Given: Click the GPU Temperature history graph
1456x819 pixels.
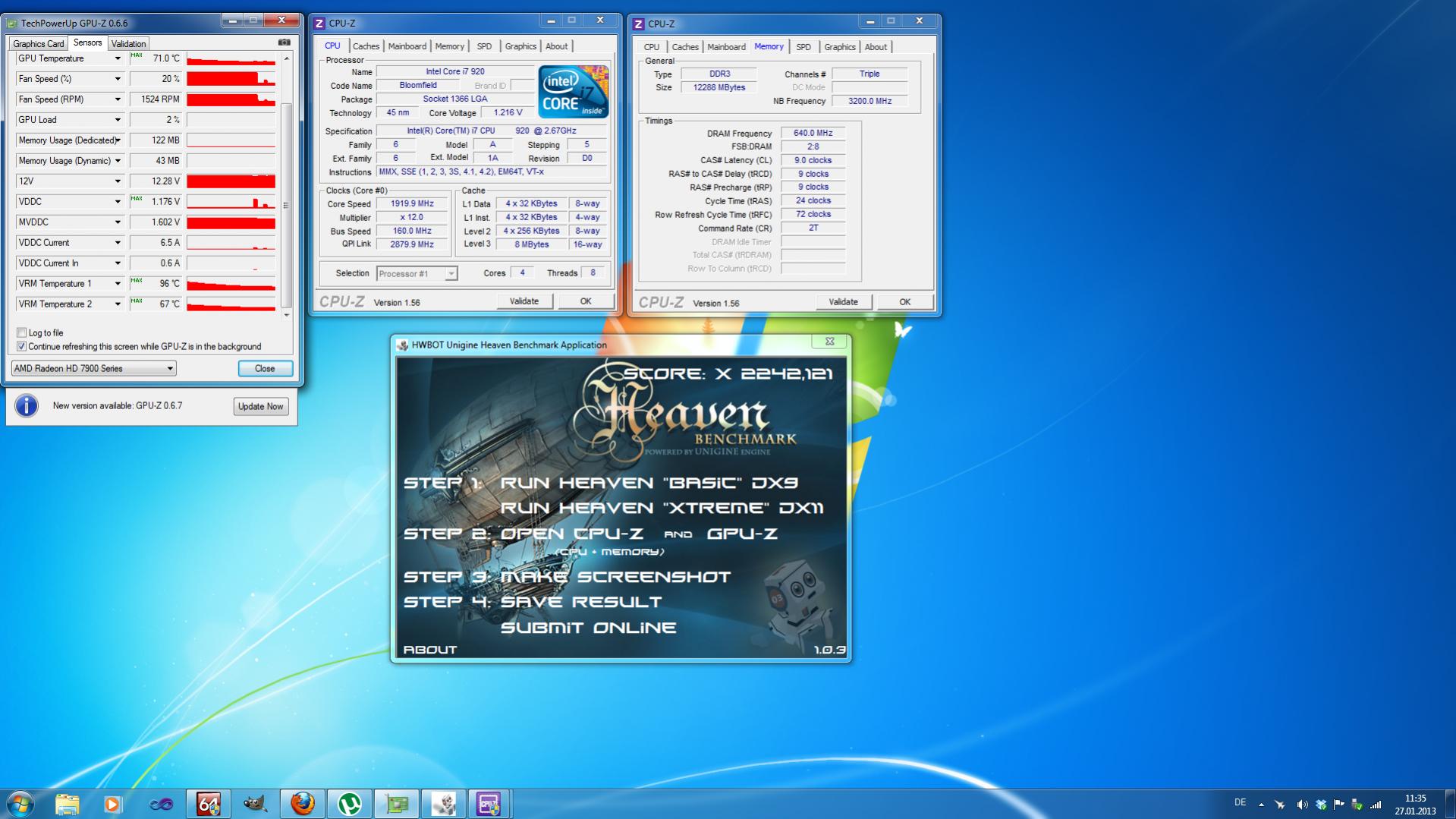Looking at the screenshot, I should point(231,58).
